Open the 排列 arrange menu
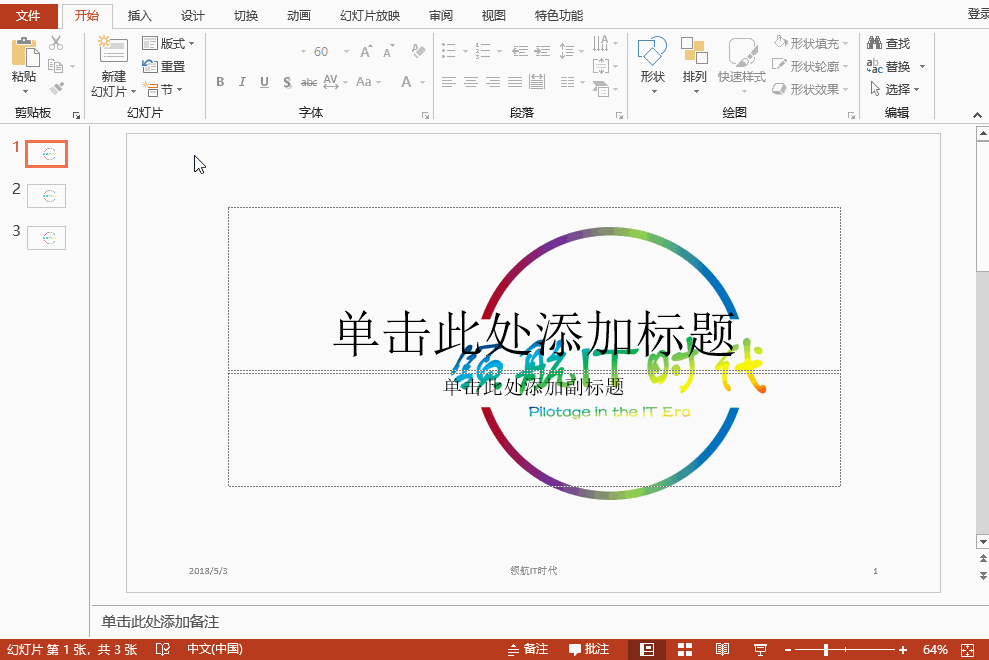 694,65
